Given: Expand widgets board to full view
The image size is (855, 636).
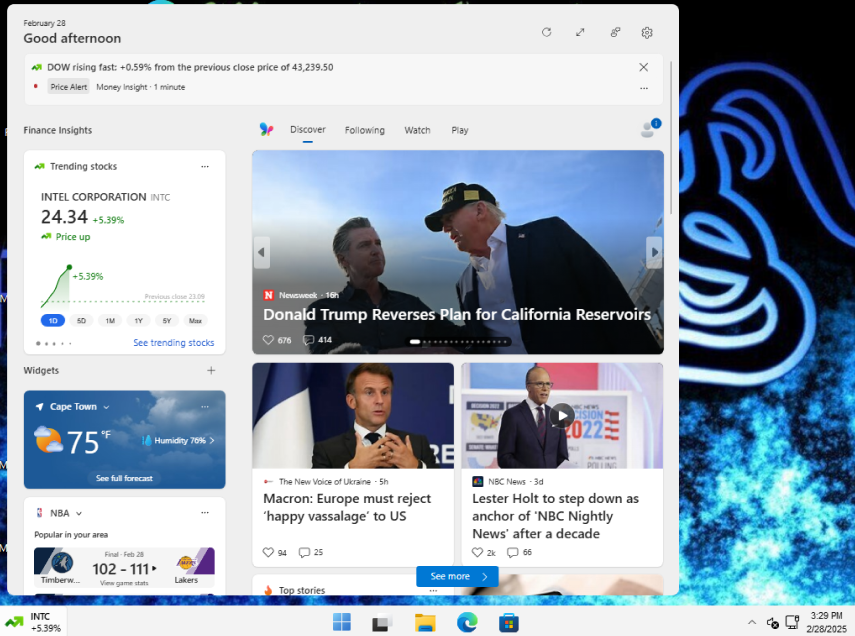Looking at the screenshot, I should point(580,32).
